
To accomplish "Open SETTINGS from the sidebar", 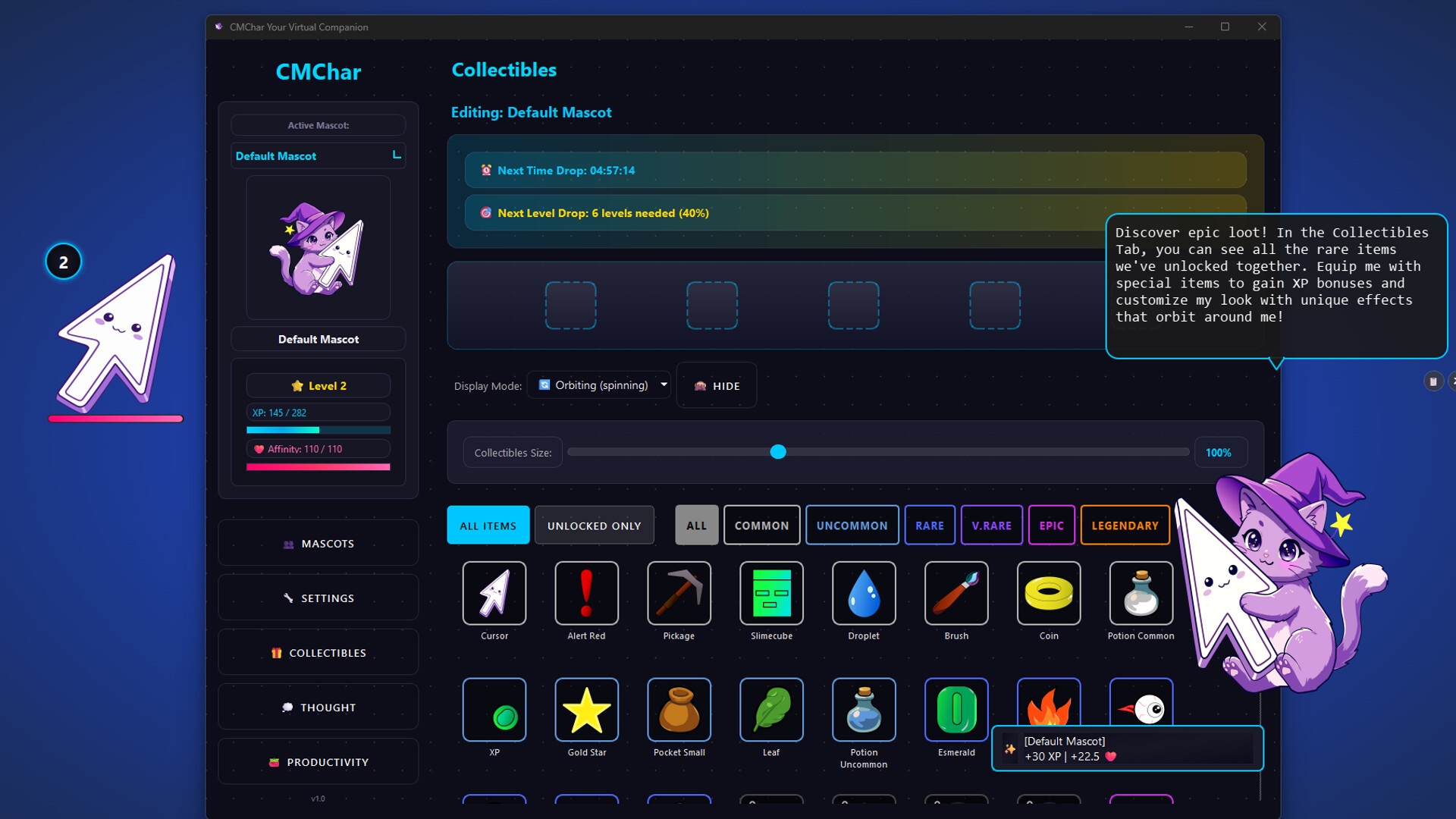I will (x=318, y=598).
